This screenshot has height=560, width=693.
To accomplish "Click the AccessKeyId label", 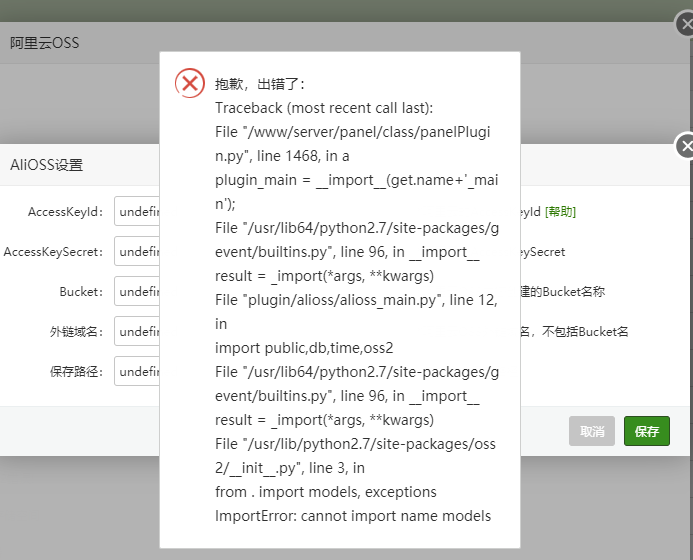I will point(65,212).
